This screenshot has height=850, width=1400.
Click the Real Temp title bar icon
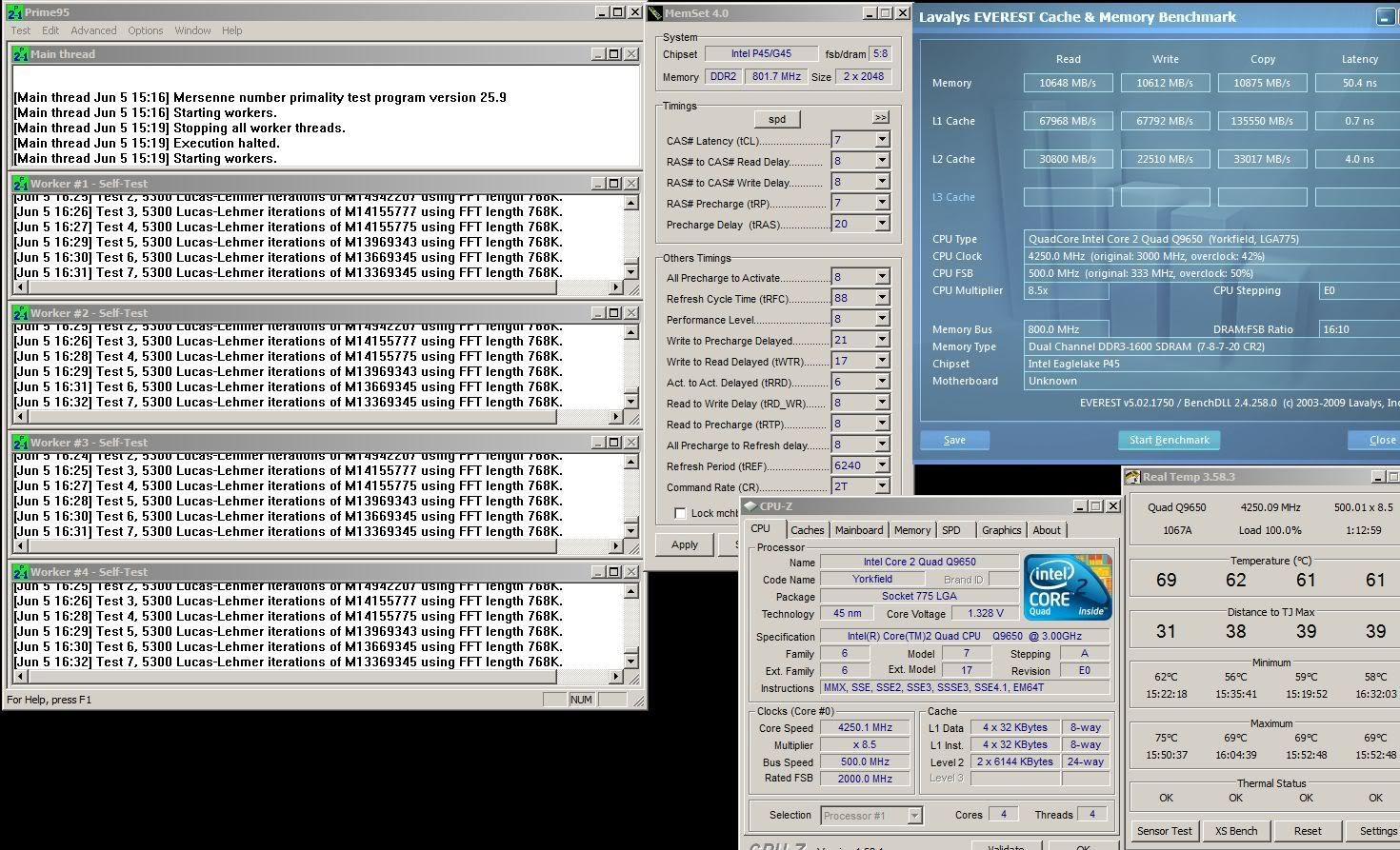click(1132, 477)
